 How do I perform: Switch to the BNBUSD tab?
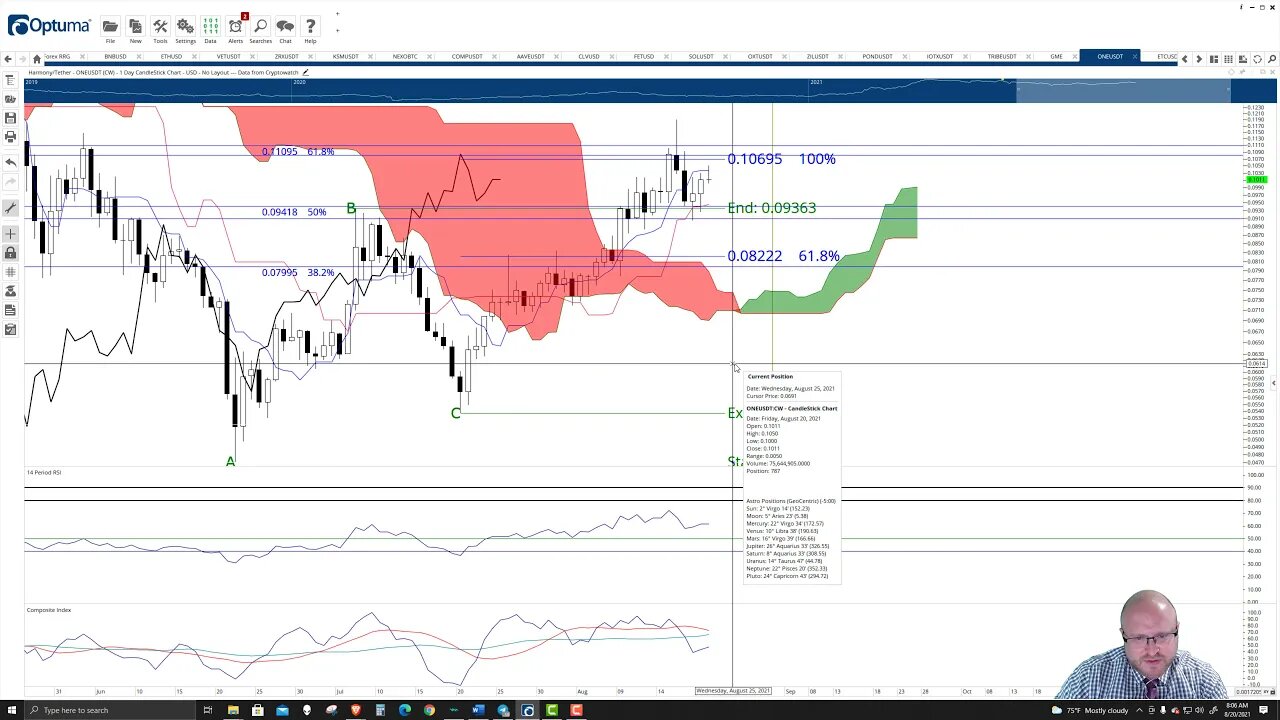click(x=115, y=57)
